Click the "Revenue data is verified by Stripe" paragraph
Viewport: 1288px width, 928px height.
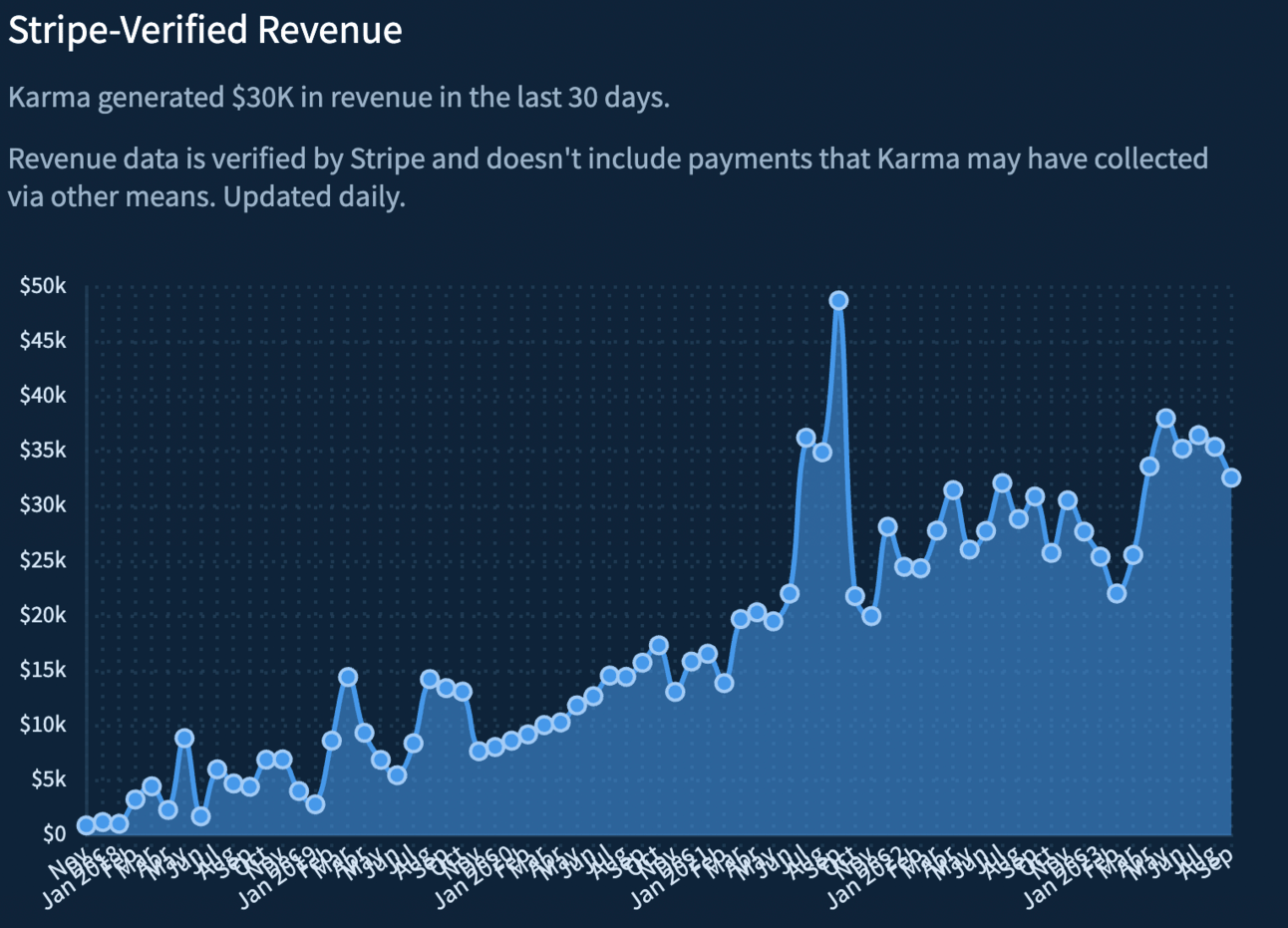tap(608, 176)
